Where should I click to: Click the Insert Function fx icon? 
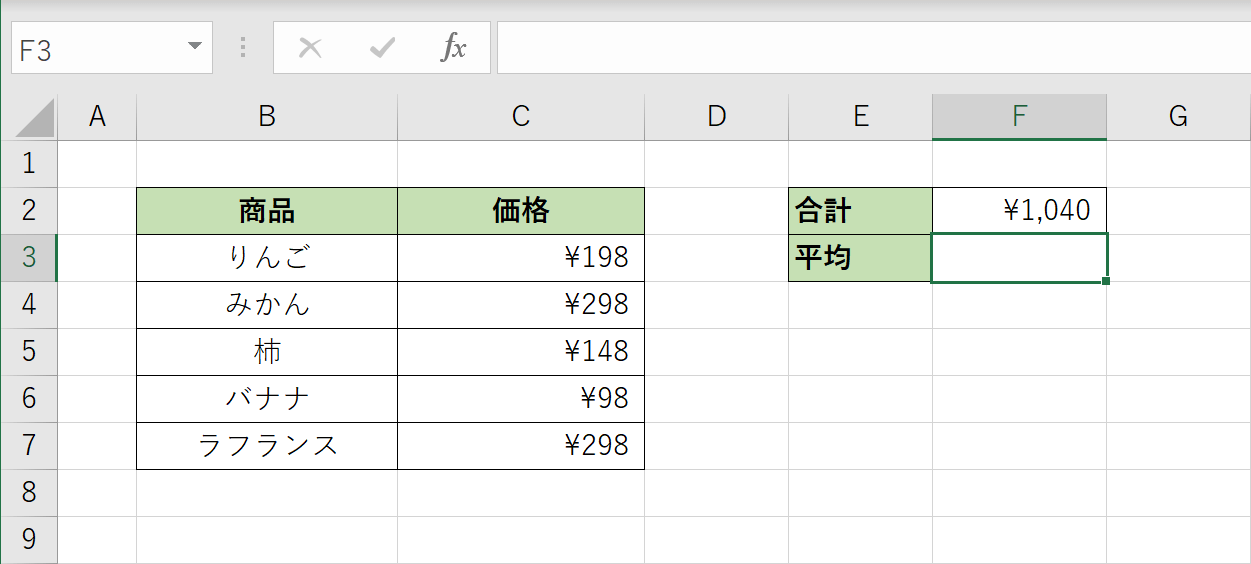(454, 48)
